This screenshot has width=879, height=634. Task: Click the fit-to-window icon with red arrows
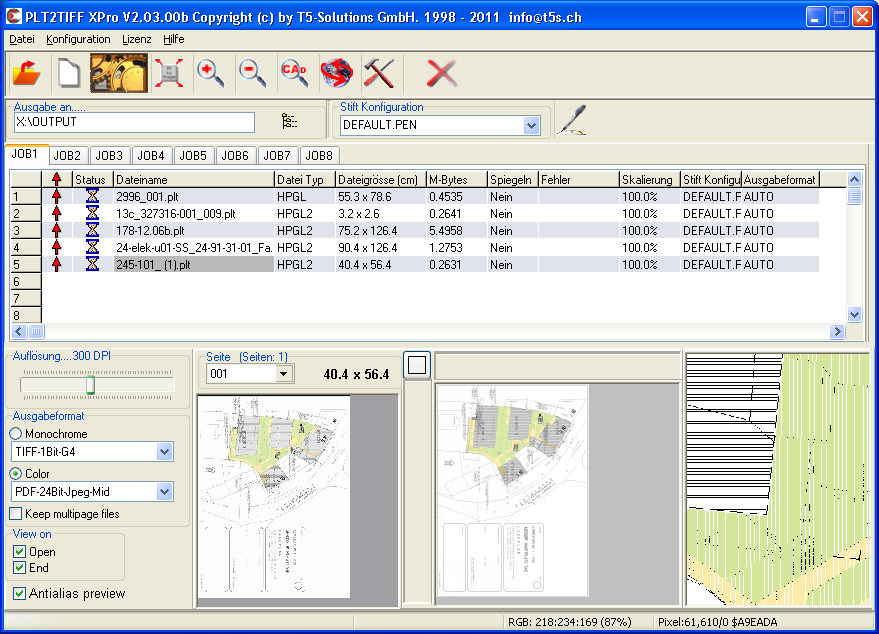click(x=169, y=73)
